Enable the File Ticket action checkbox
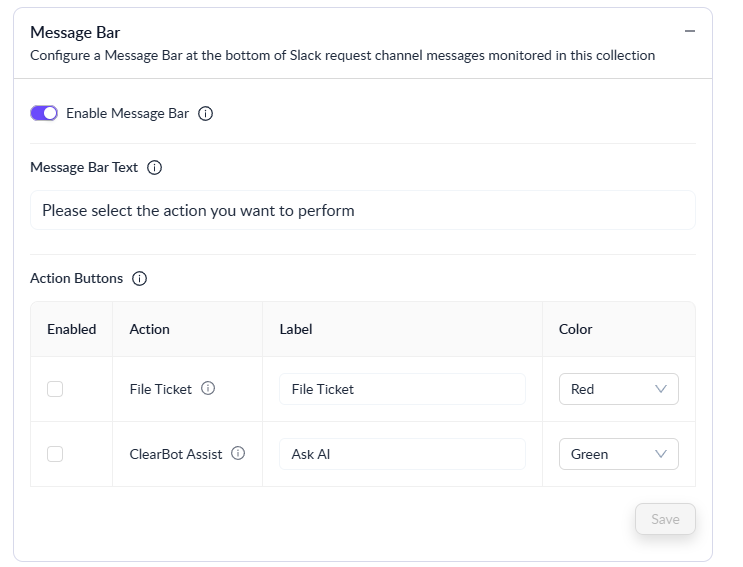The image size is (743, 567). point(55,389)
